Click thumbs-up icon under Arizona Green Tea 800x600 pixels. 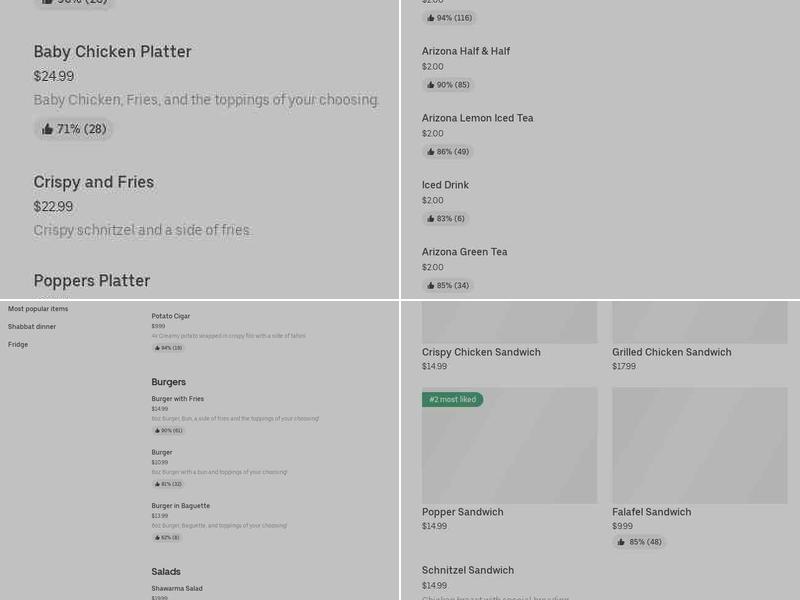431,286
